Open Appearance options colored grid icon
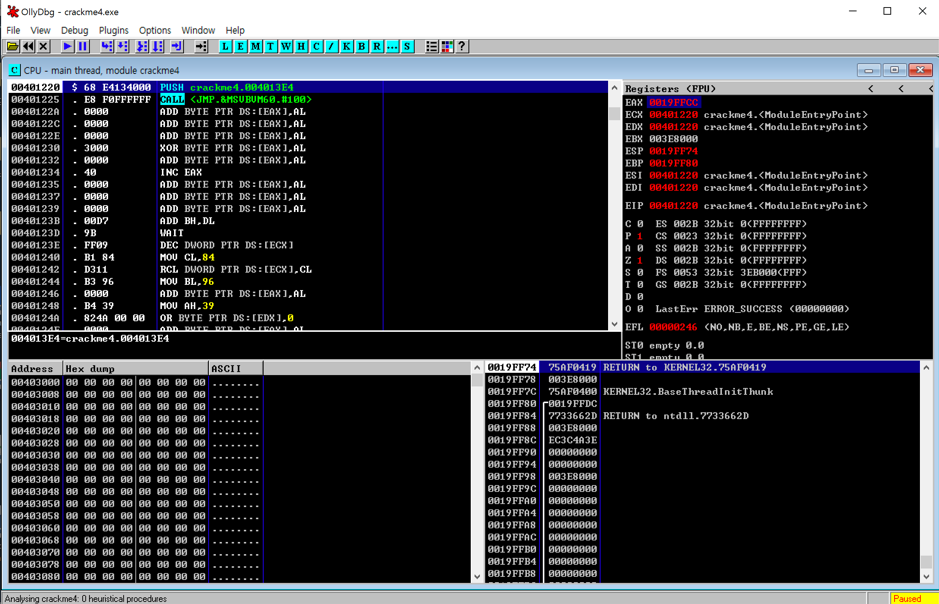 point(447,46)
